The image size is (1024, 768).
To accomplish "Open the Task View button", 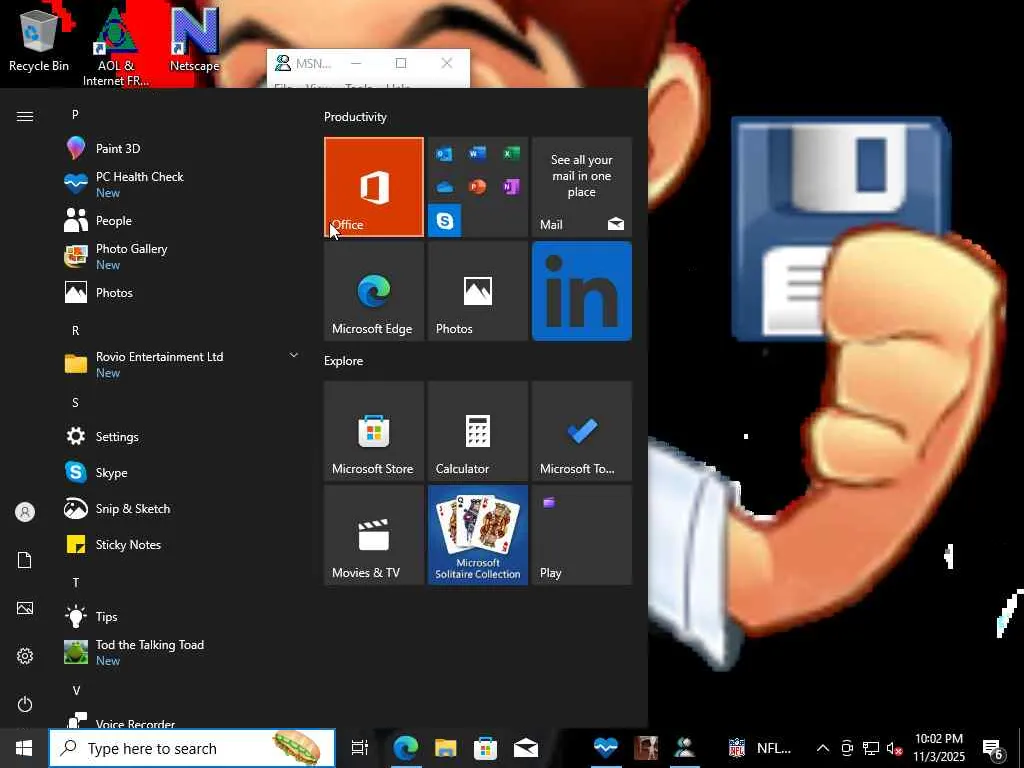I will coord(360,748).
